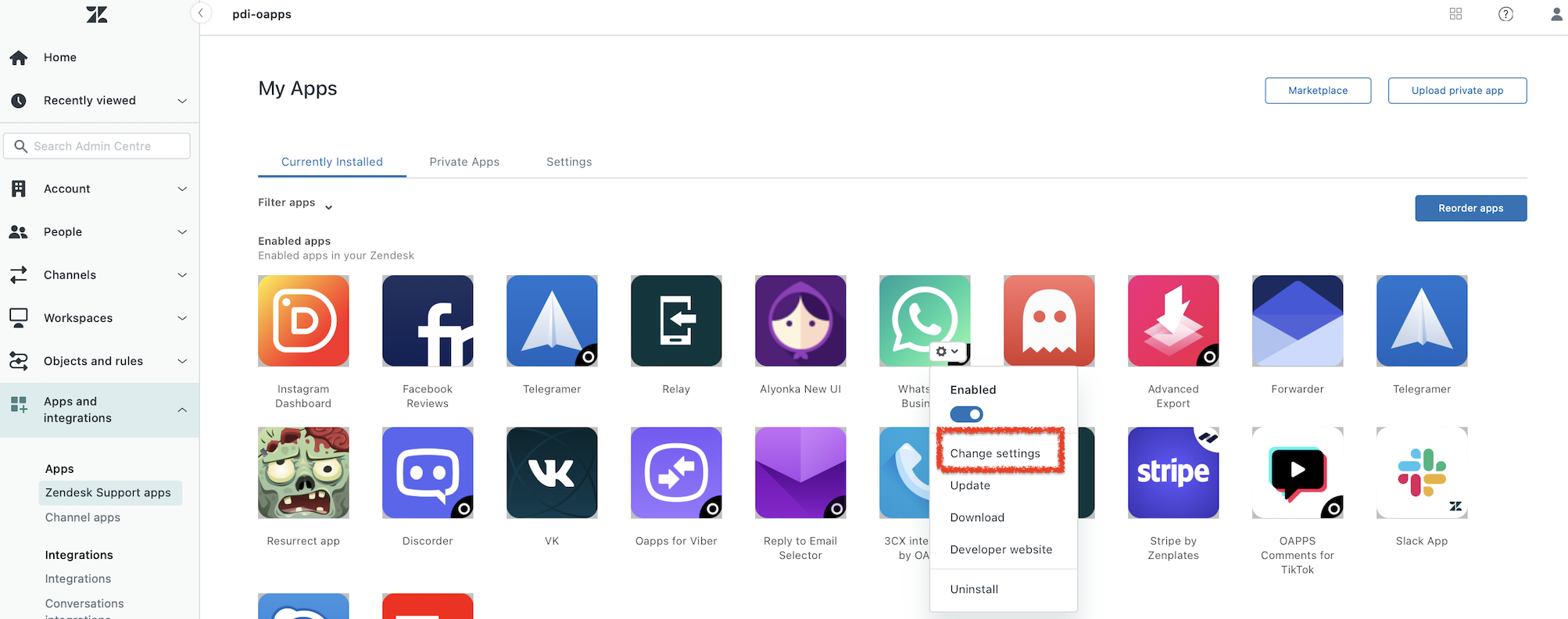Expand the Channels menu
The width and height of the screenshot is (1568, 619).
tap(99, 274)
